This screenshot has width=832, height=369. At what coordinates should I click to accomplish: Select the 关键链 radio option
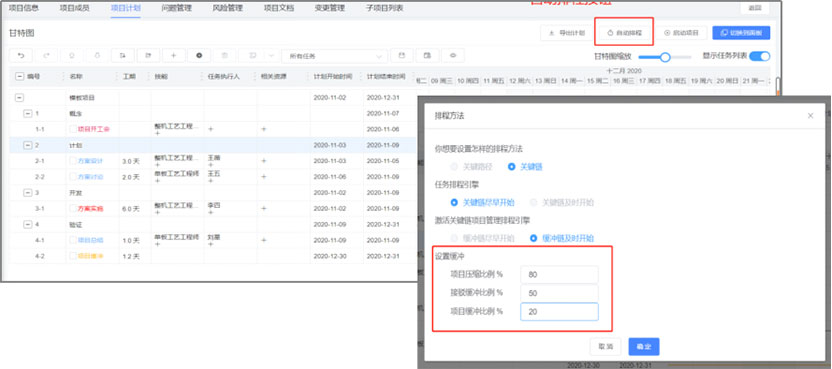[512, 167]
